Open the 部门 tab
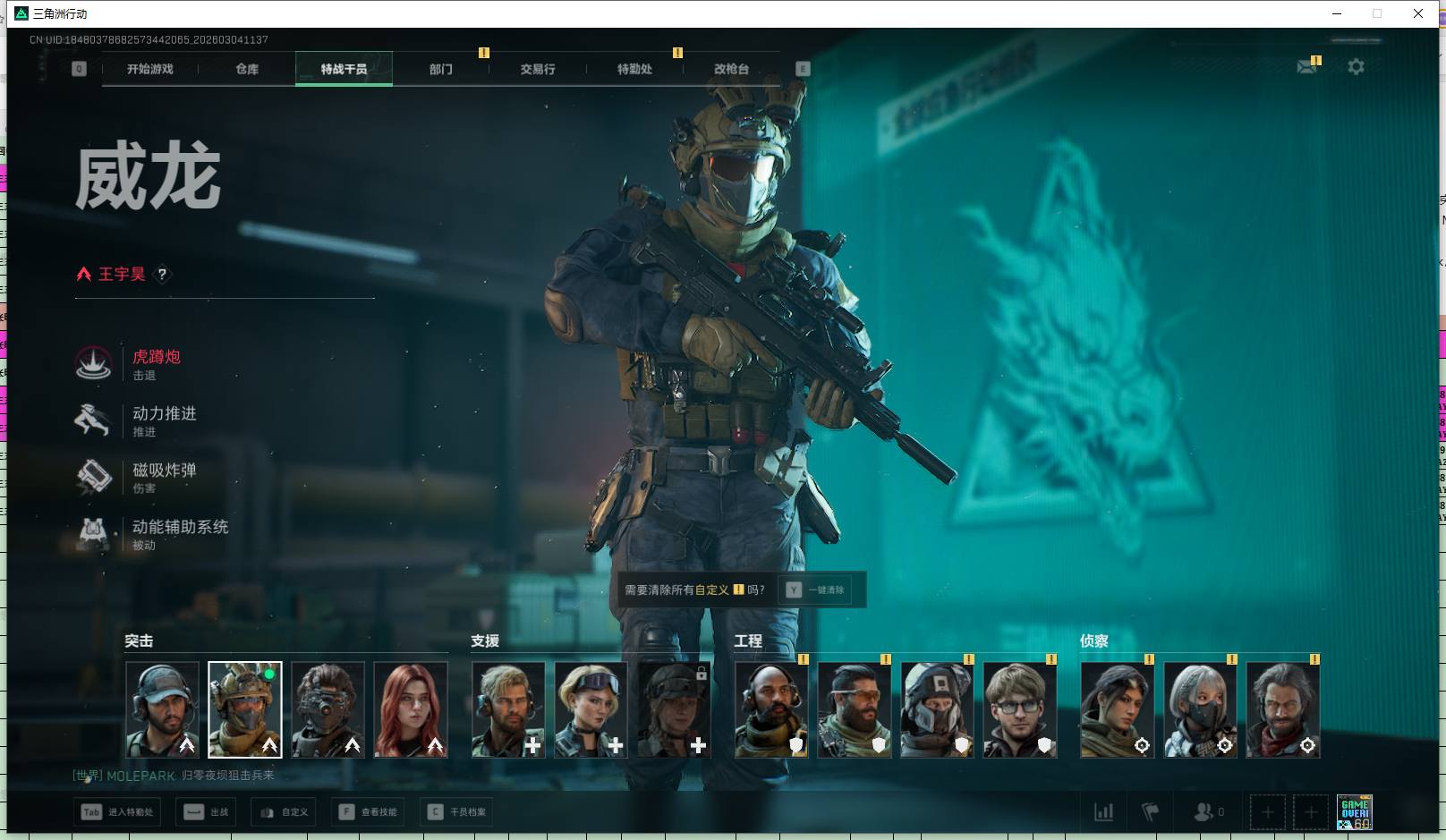Screen dimensions: 1446x840 pos(441,69)
